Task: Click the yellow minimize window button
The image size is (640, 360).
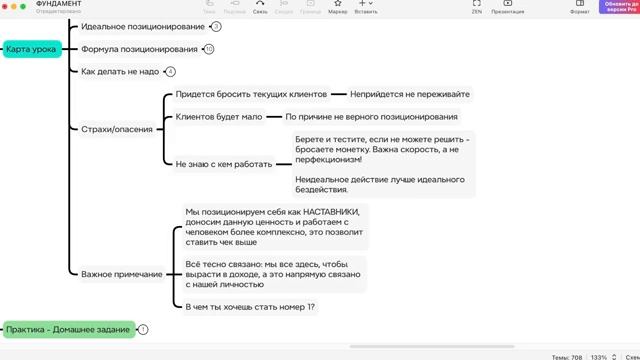Action: point(14,7)
